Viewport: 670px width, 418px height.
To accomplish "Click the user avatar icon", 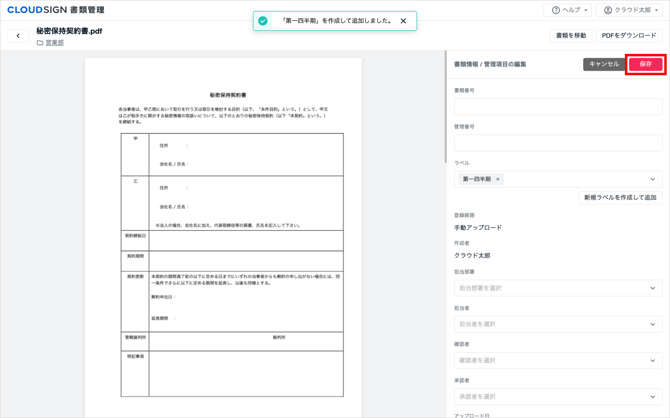I will point(608,10).
